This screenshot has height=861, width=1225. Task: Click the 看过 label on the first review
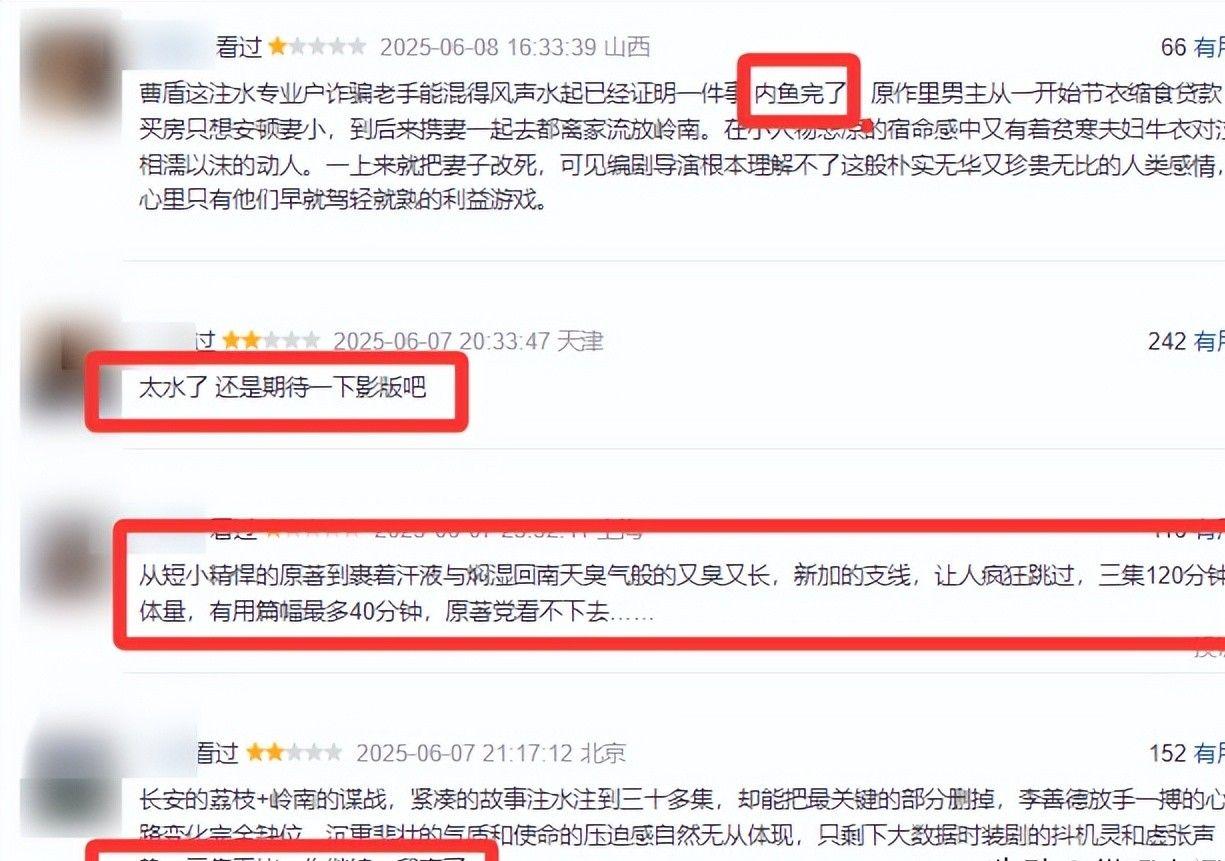[237, 47]
